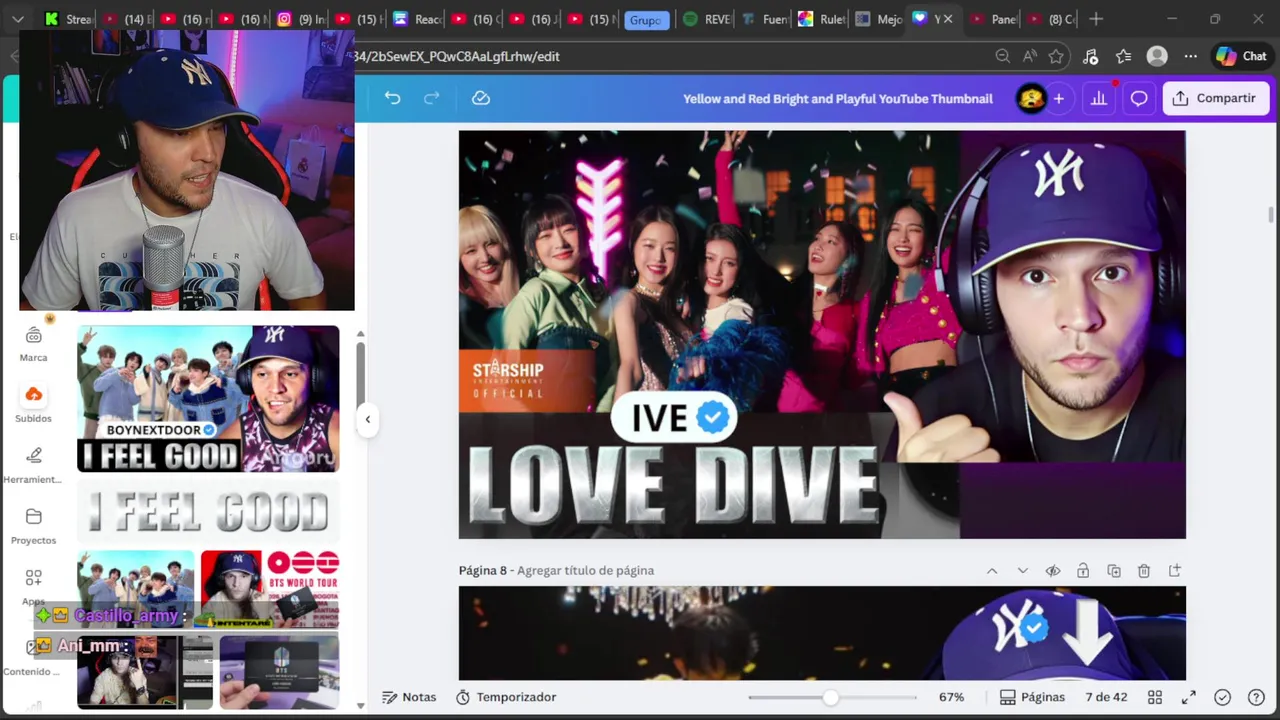Viewport: 1280px width, 720px height.
Task: Switch to the Kick Stream browser tab
Action: pyautogui.click(x=68, y=19)
